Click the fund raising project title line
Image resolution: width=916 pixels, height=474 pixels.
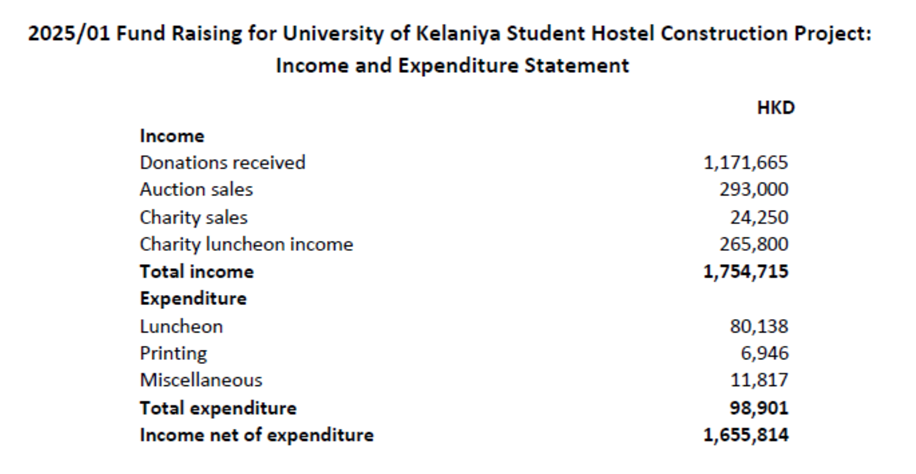coord(450,33)
